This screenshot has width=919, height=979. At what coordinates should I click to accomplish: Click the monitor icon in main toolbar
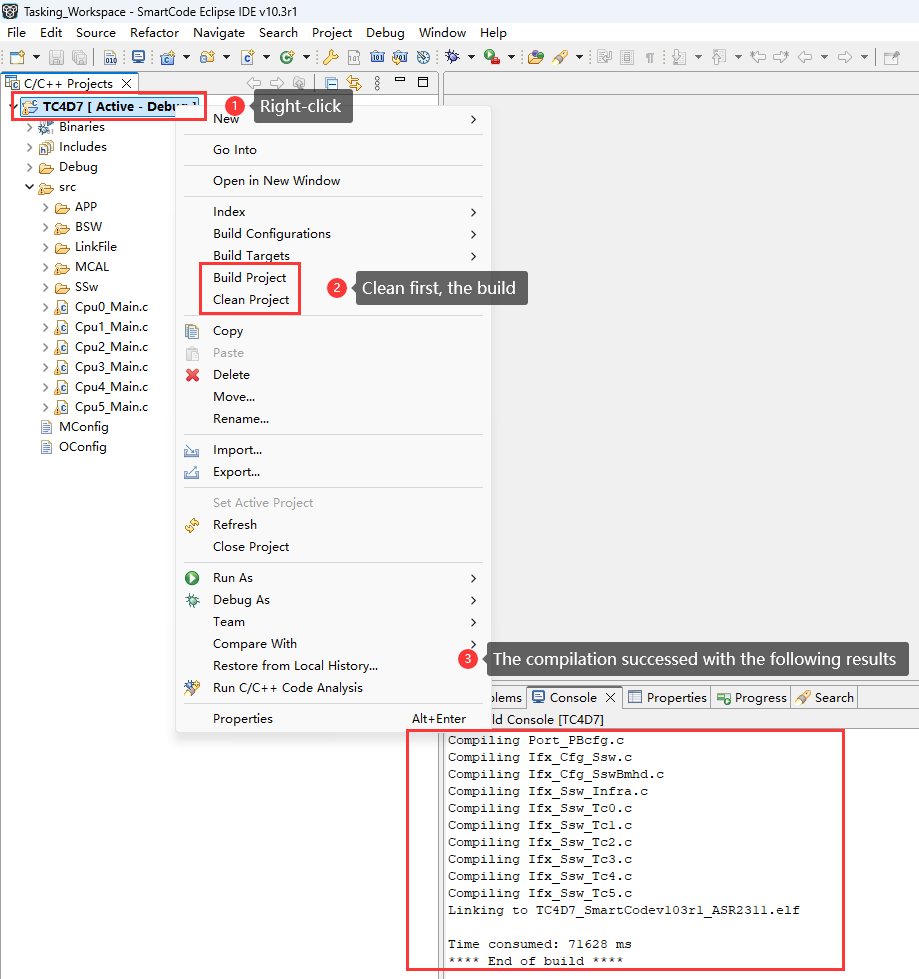[139, 57]
